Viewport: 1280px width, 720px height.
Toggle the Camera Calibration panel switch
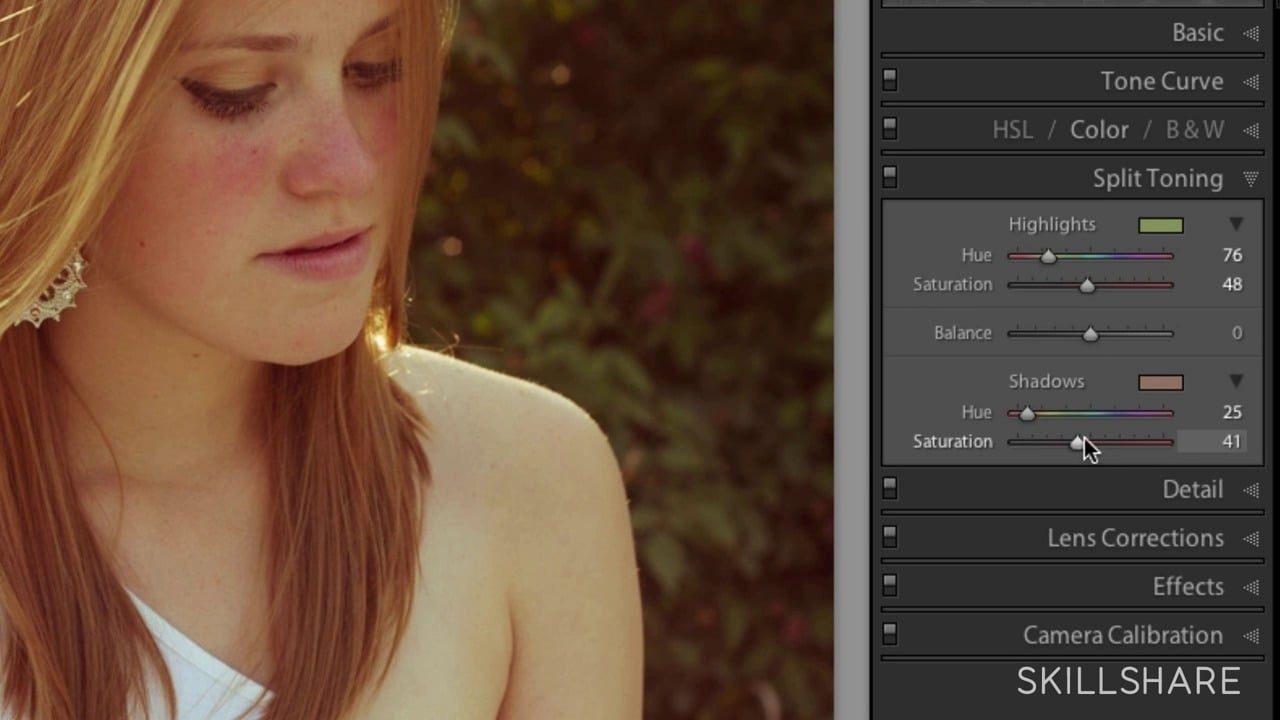tap(890, 635)
